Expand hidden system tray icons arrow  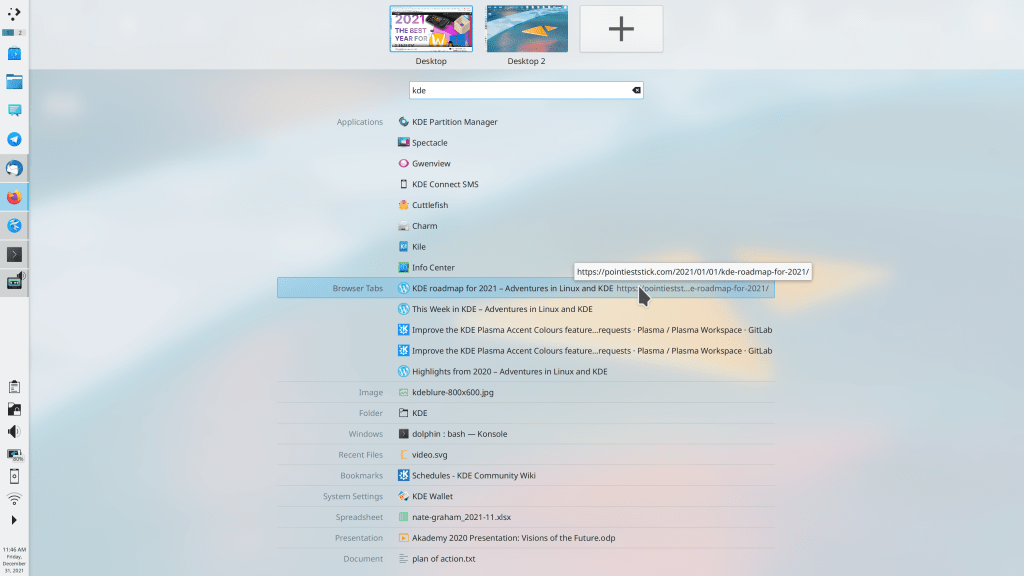14,520
